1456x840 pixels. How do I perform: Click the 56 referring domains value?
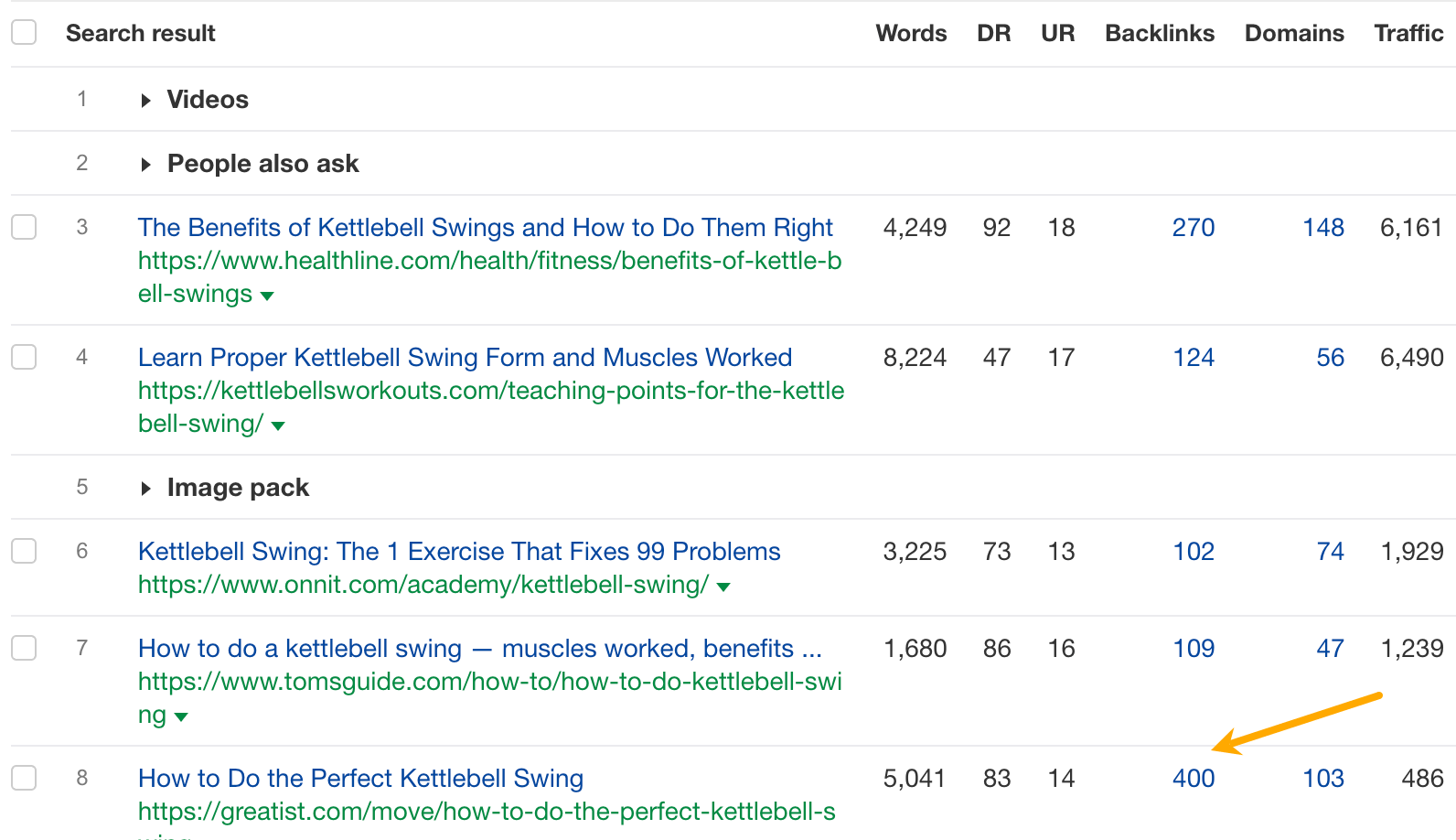1330,357
